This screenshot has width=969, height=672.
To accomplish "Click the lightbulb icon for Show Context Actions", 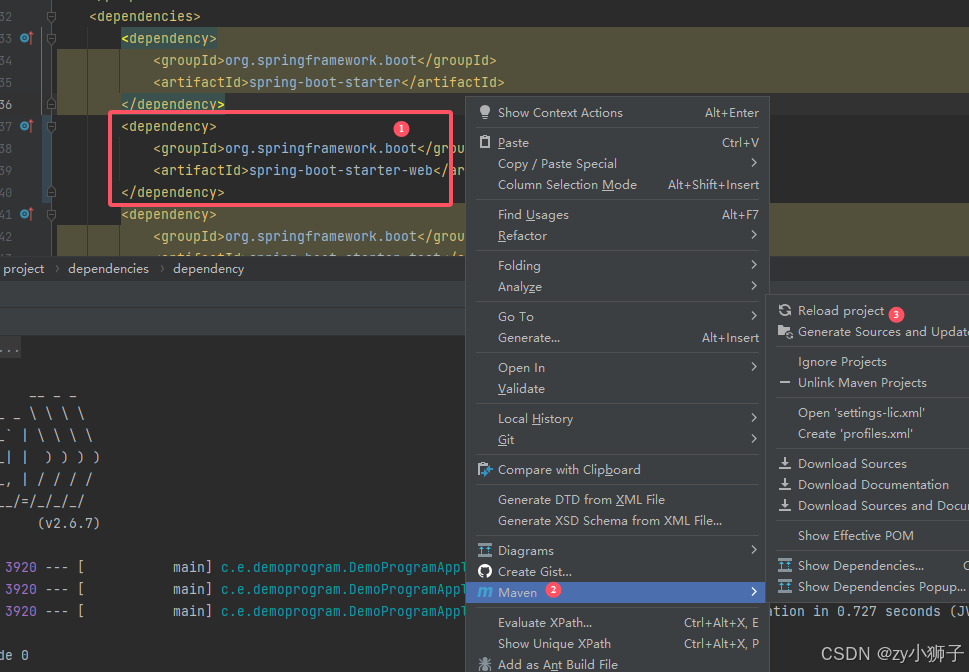I will tap(485, 112).
